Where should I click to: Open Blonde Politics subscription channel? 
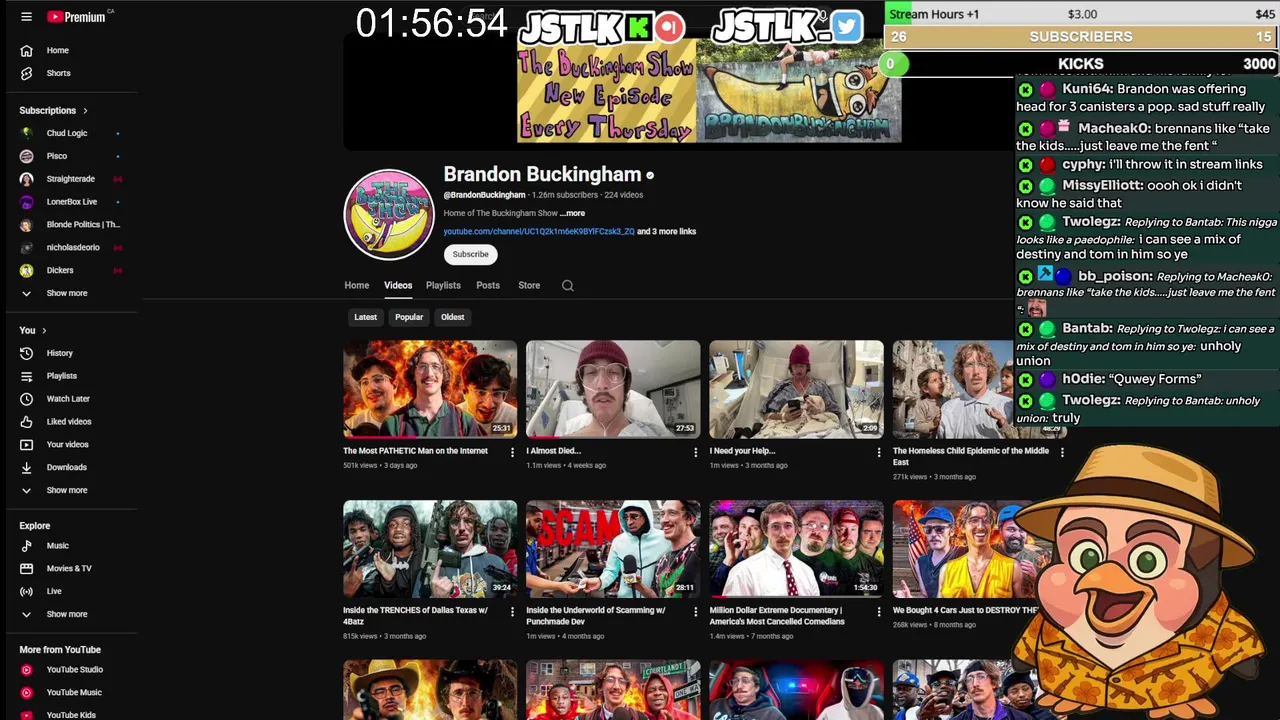70,225
